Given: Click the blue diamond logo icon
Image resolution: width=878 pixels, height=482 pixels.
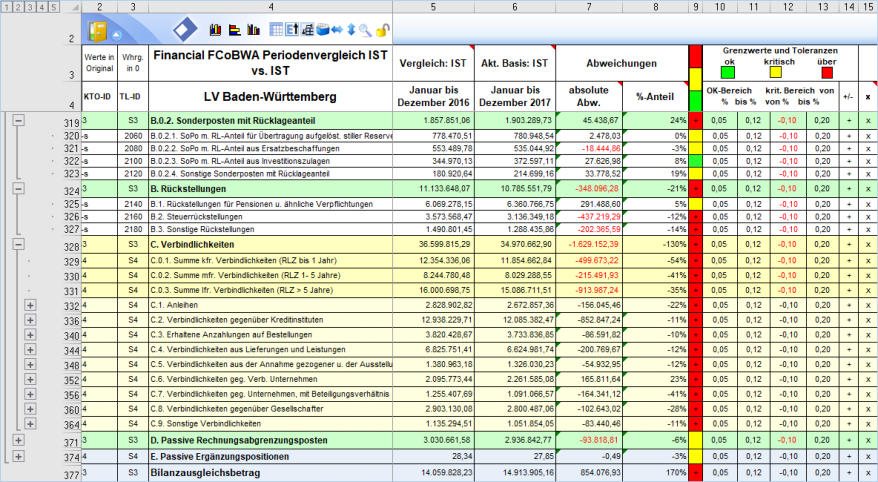Looking at the screenshot, I should coord(184,29).
